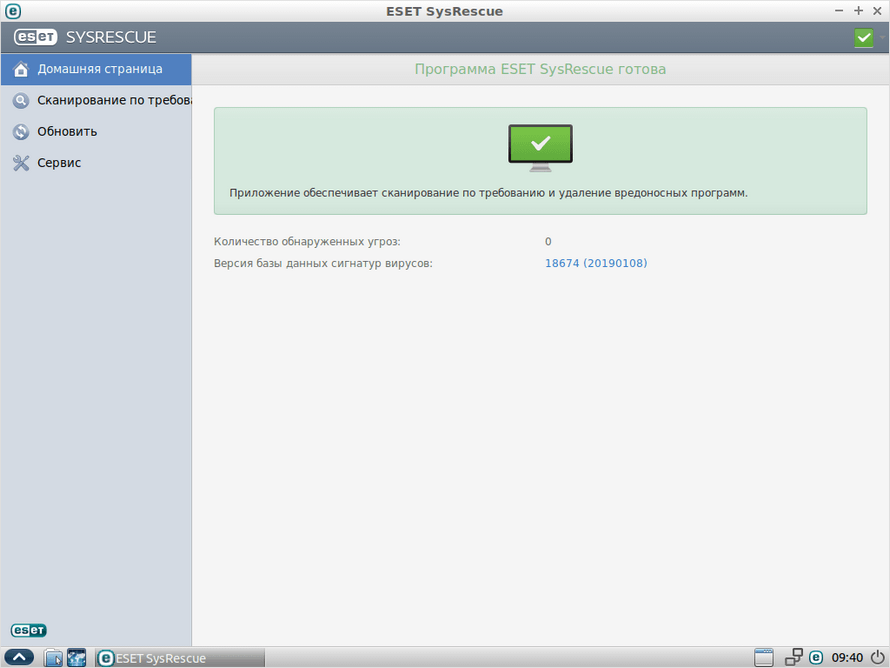This screenshot has height=668, width=890.
Task: Select Домашняя страница in the sidebar
Action: (99, 70)
